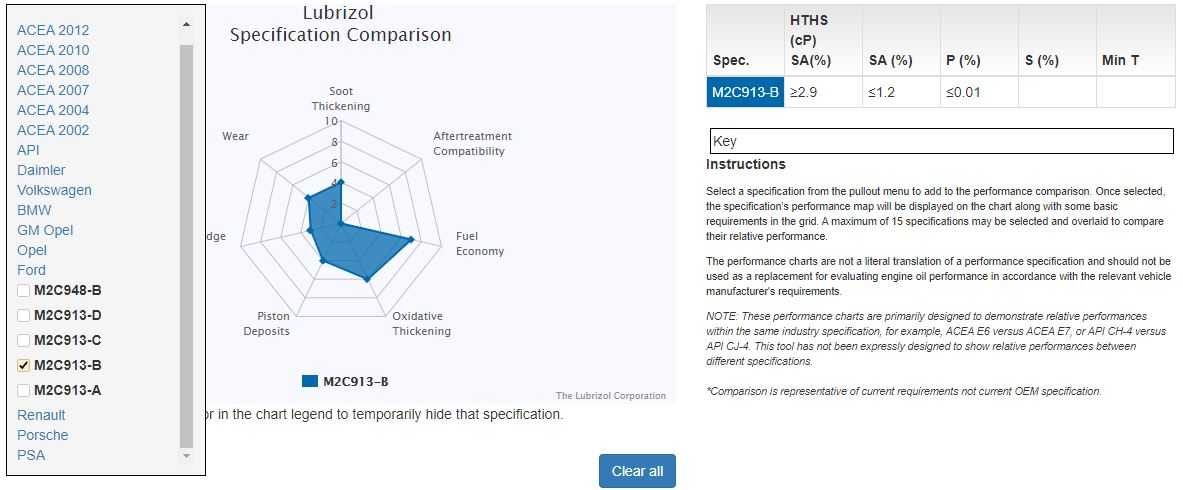Click the blue M2C913-B legend swatch
The height and width of the screenshot is (490, 1183).
pos(310,381)
